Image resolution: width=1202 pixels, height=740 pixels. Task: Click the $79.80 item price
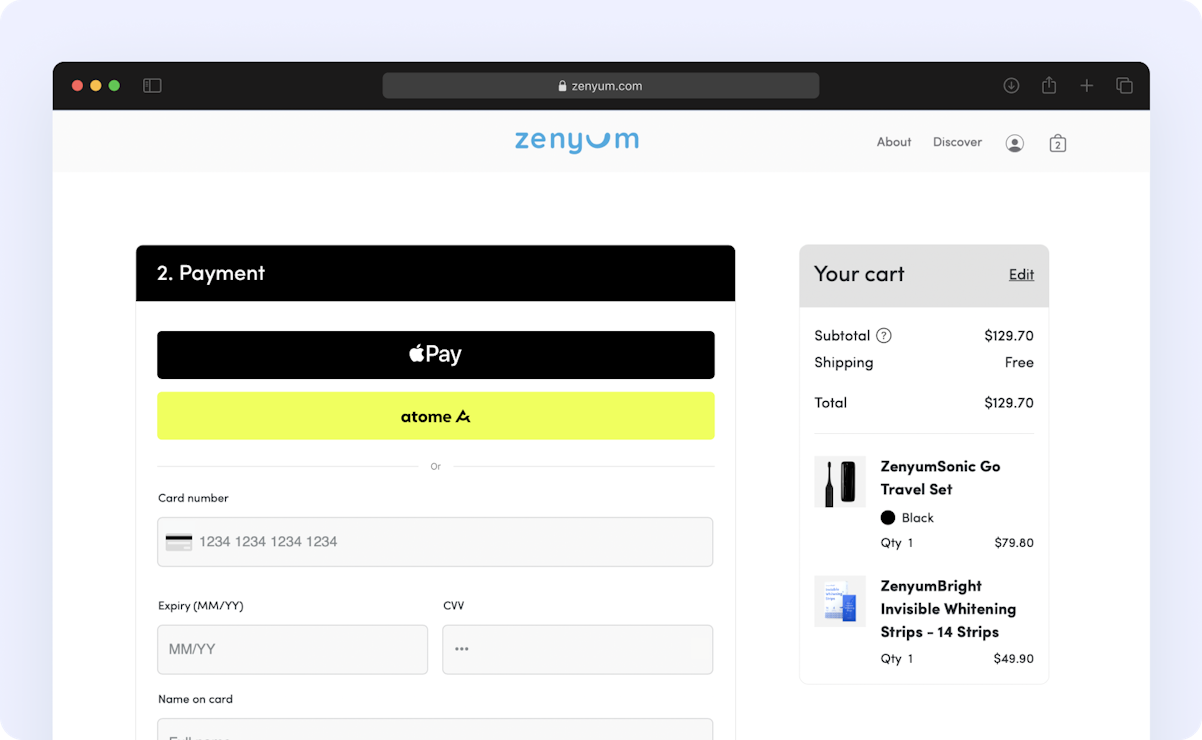(x=1014, y=543)
